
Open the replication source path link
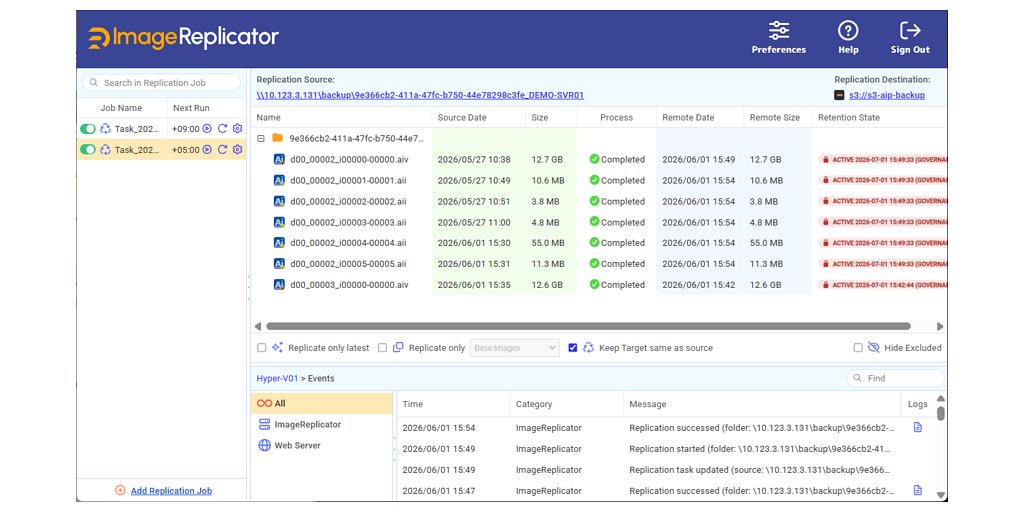coord(420,95)
